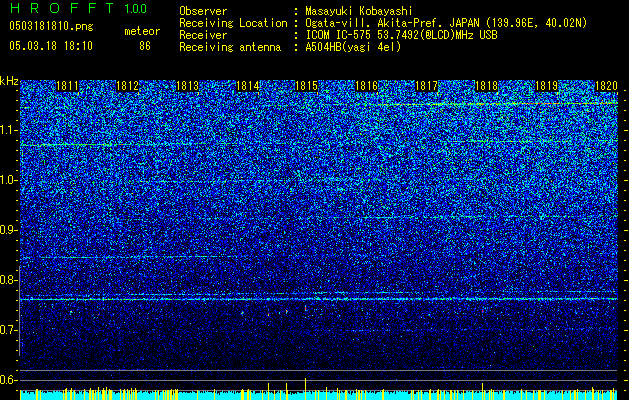Click the 0.6 kHz axis label

pos(9,380)
